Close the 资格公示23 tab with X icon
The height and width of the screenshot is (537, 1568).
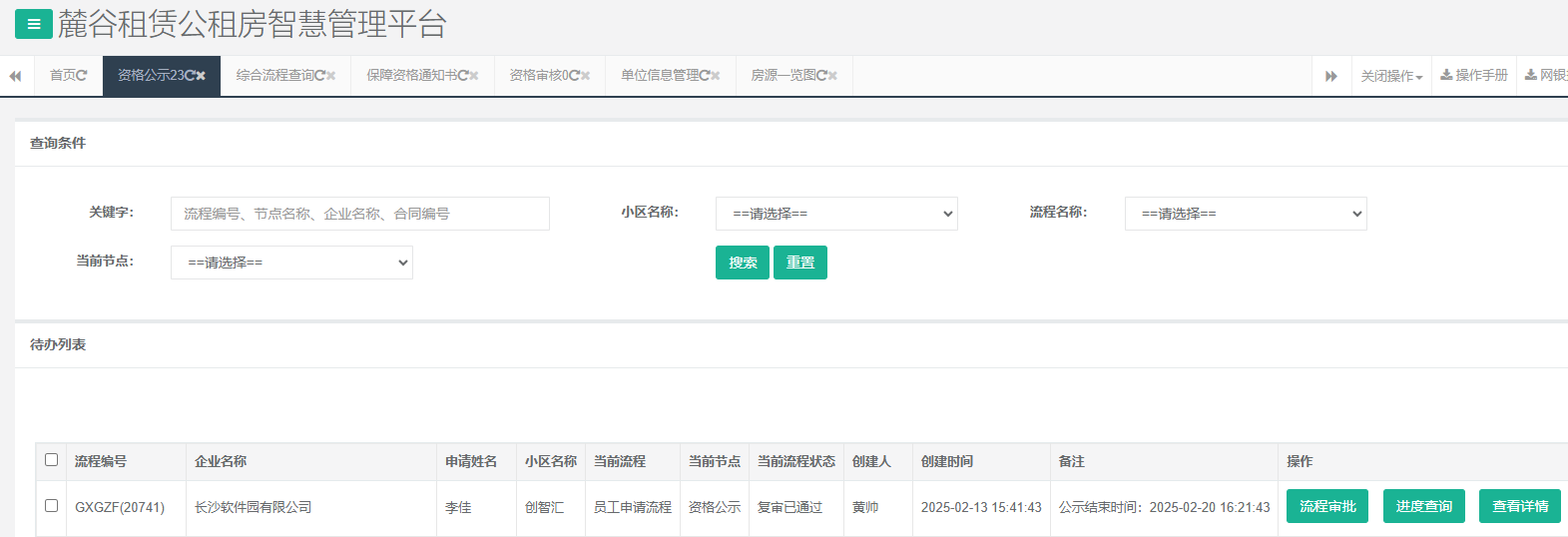pos(201,76)
